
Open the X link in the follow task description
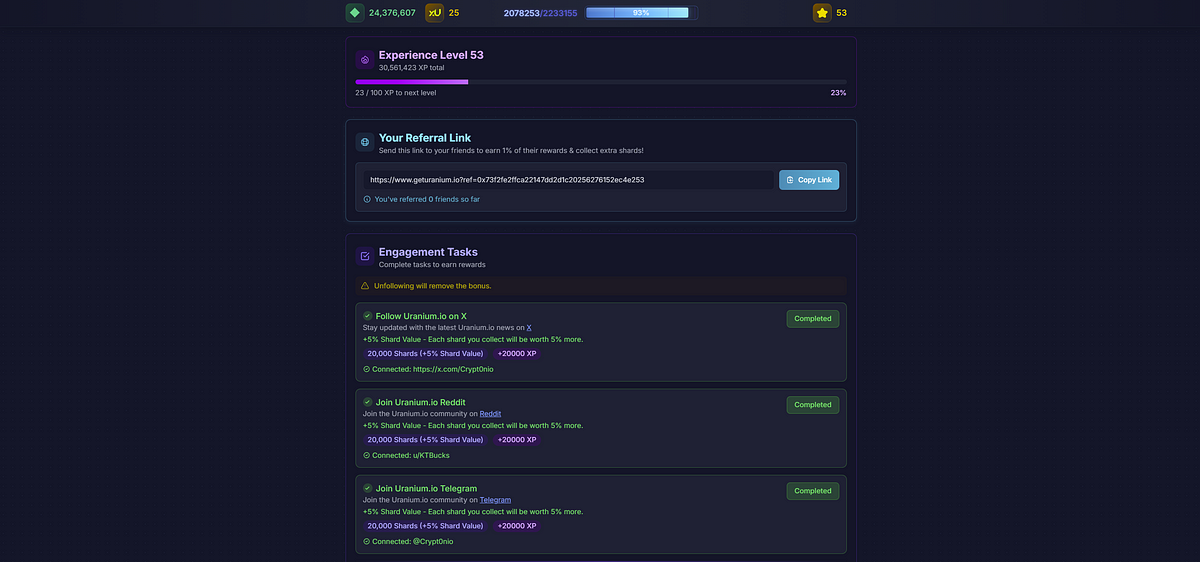pyautogui.click(x=529, y=327)
